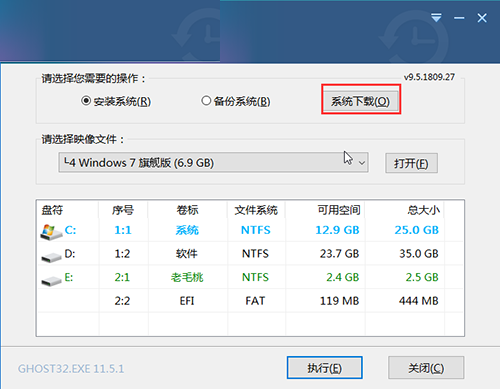Click the GHOST32.EXE 11.5.1 status text
The image size is (500, 389).
pyautogui.click(x=71, y=369)
